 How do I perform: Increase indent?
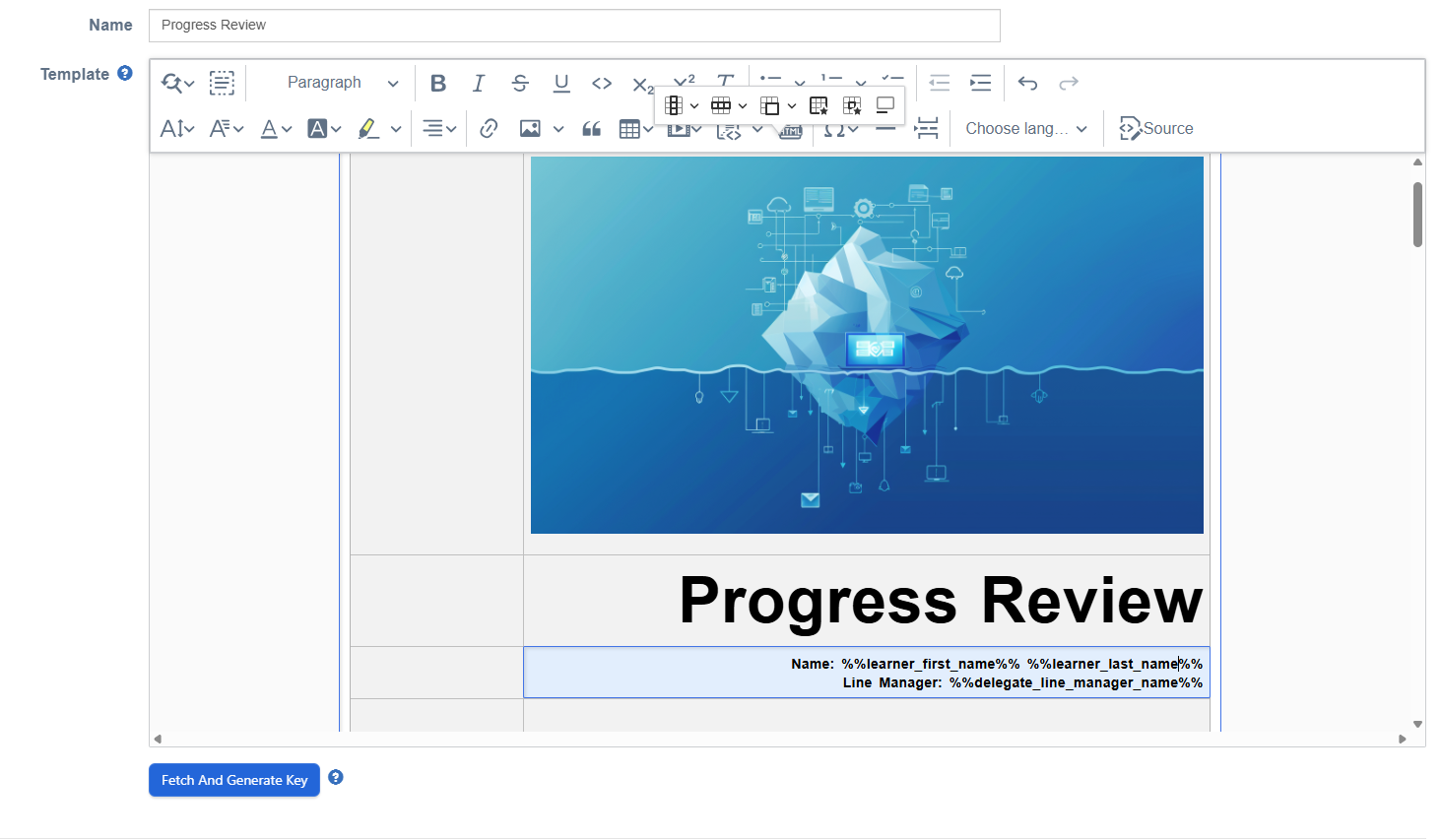[x=980, y=83]
